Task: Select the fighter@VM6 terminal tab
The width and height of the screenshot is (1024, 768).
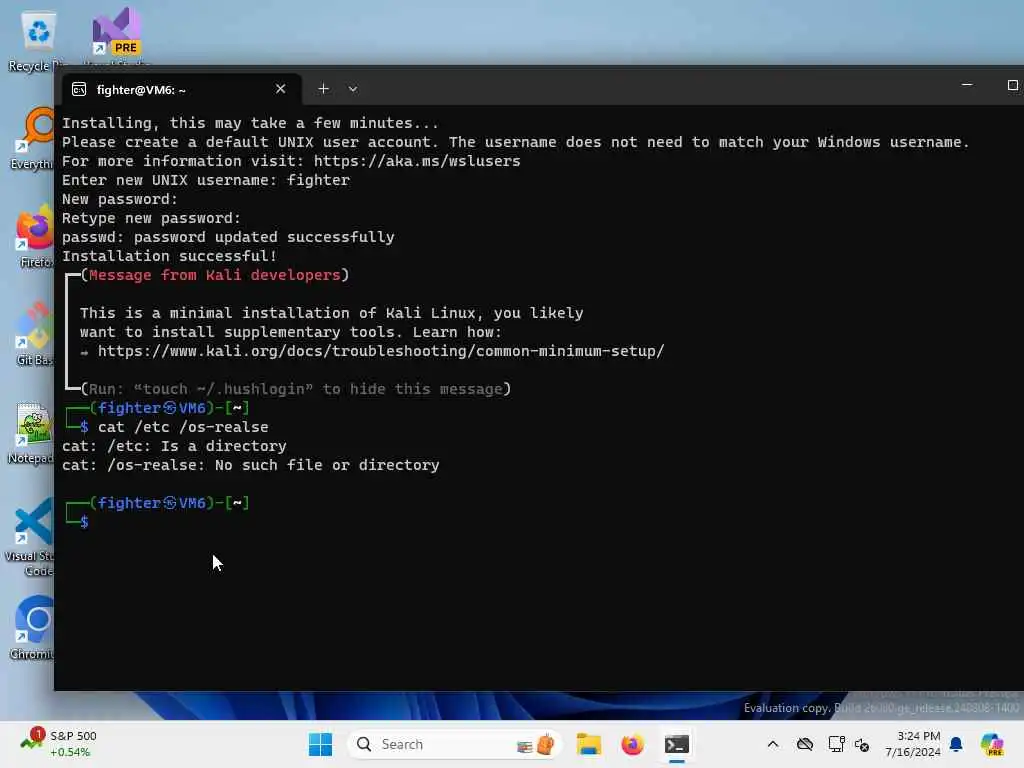Action: point(182,89)
